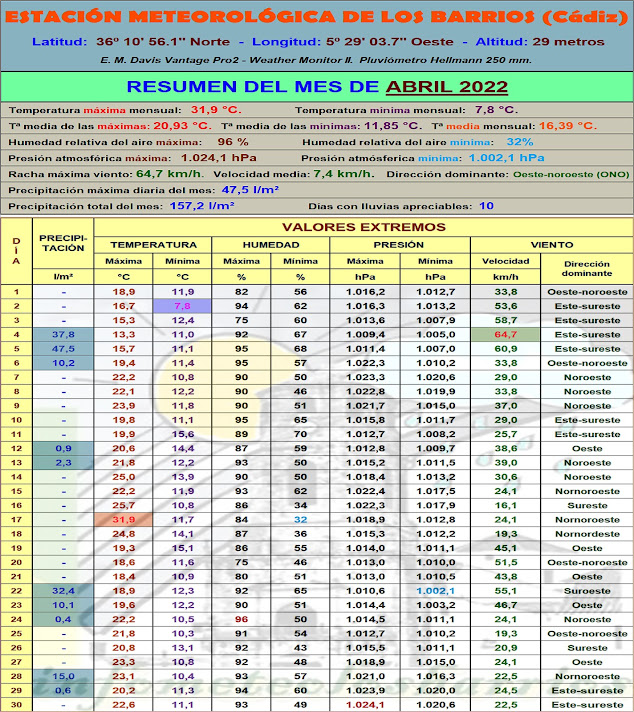
Task: Select maximum pressure '1.023,9' on day 29
Action: click(x=365, y=690)
